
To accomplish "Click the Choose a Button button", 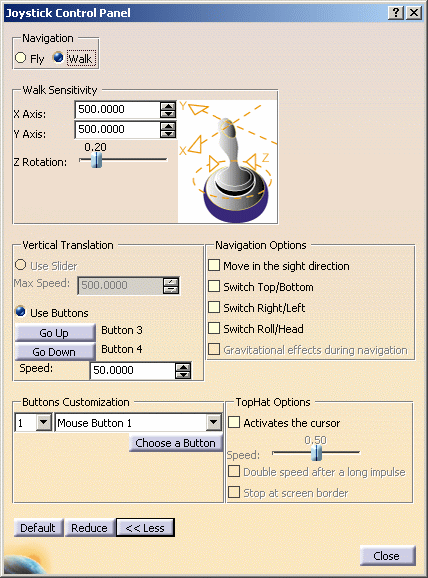I will 176,443.
